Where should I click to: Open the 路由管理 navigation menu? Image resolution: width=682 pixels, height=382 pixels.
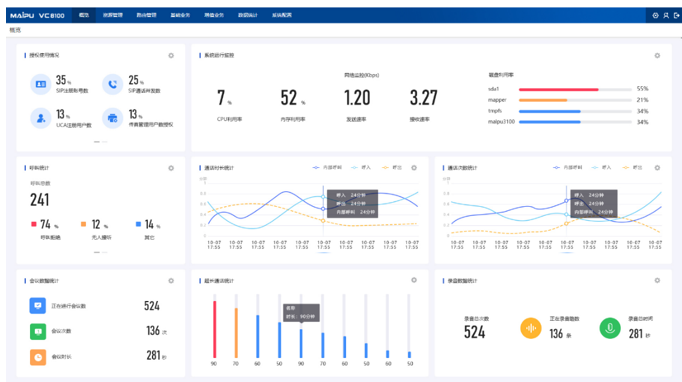coord(146,15)
